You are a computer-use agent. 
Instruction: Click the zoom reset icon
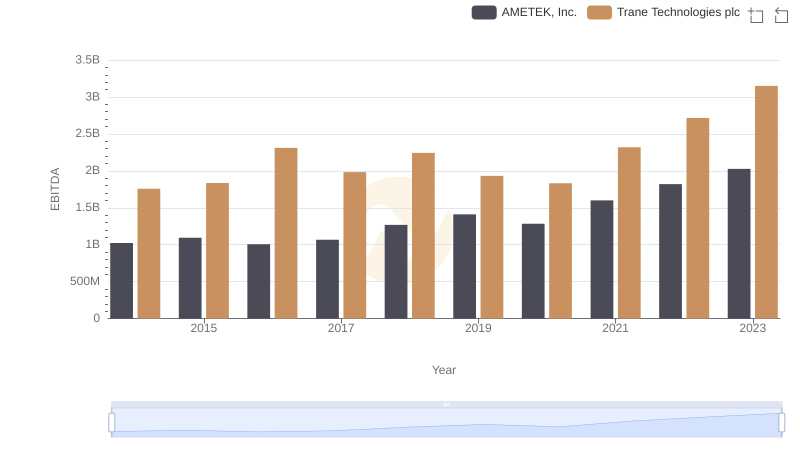coord(781,15)
